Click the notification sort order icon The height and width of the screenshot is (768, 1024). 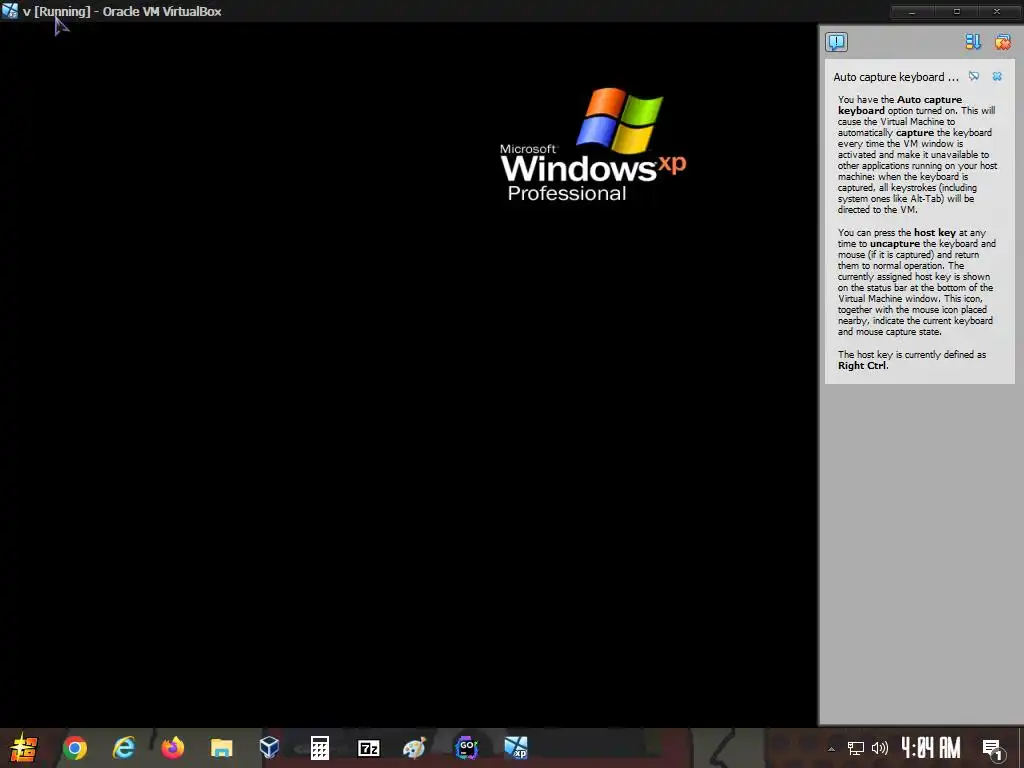point(973,42)
